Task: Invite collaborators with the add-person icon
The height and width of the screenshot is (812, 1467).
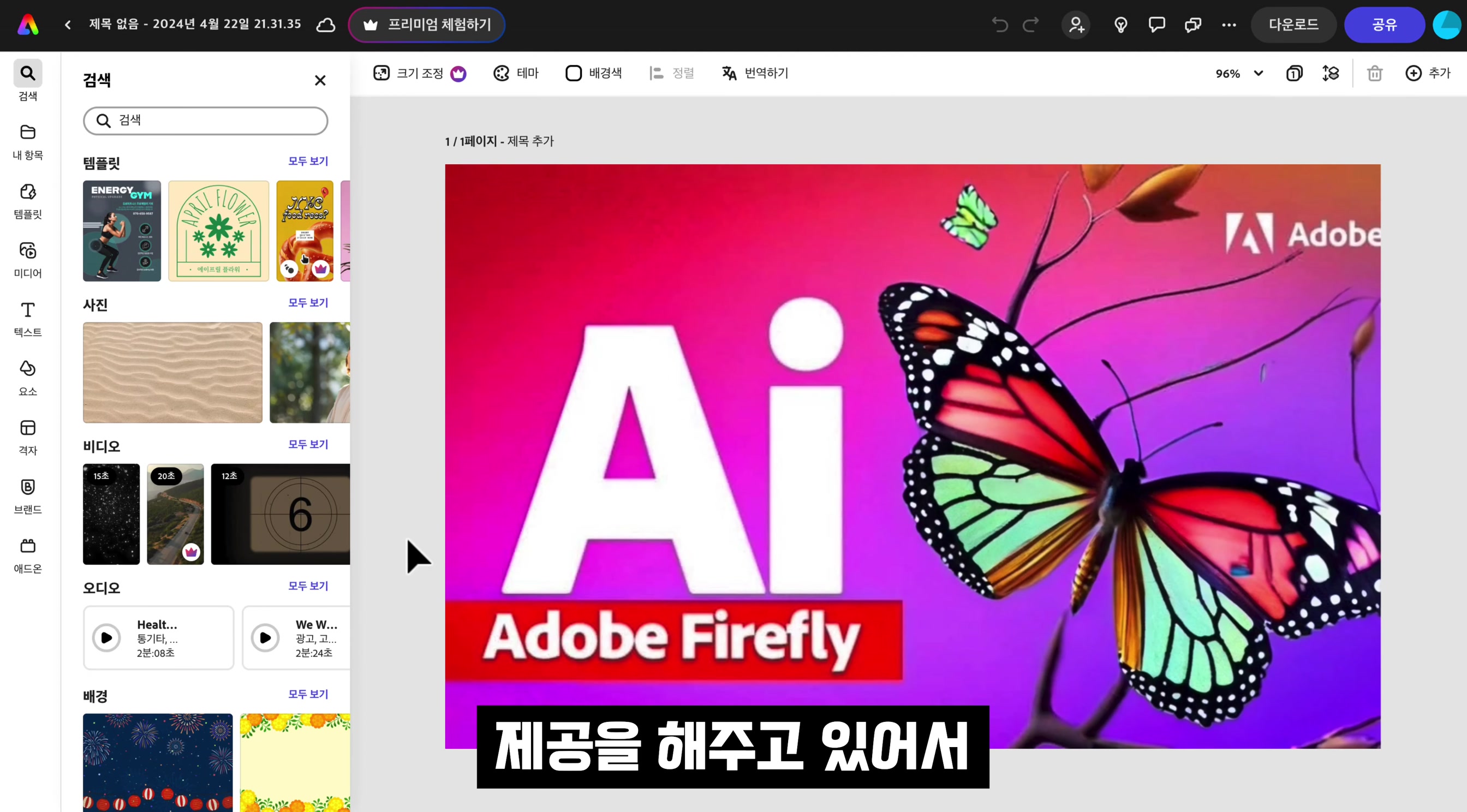Action: [x=1076, y=25]
